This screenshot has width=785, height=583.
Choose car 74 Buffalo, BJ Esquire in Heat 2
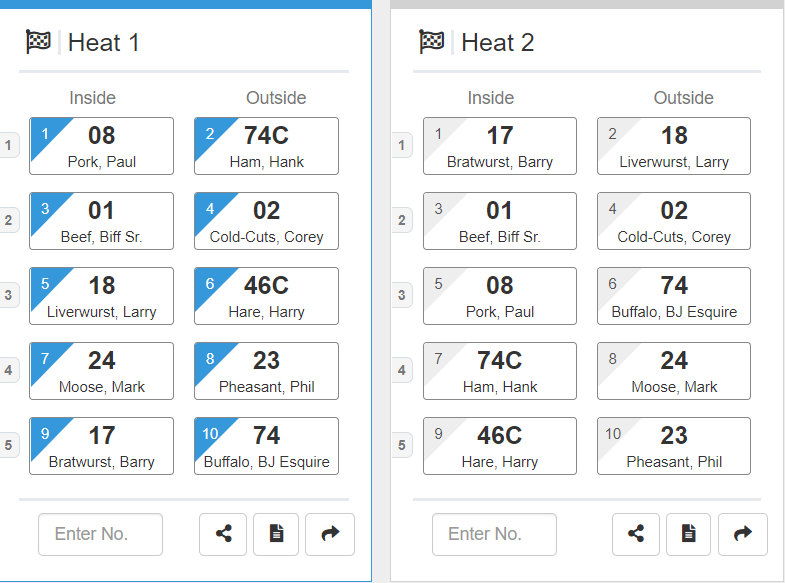pyautogui.click(x=674, y=296)
